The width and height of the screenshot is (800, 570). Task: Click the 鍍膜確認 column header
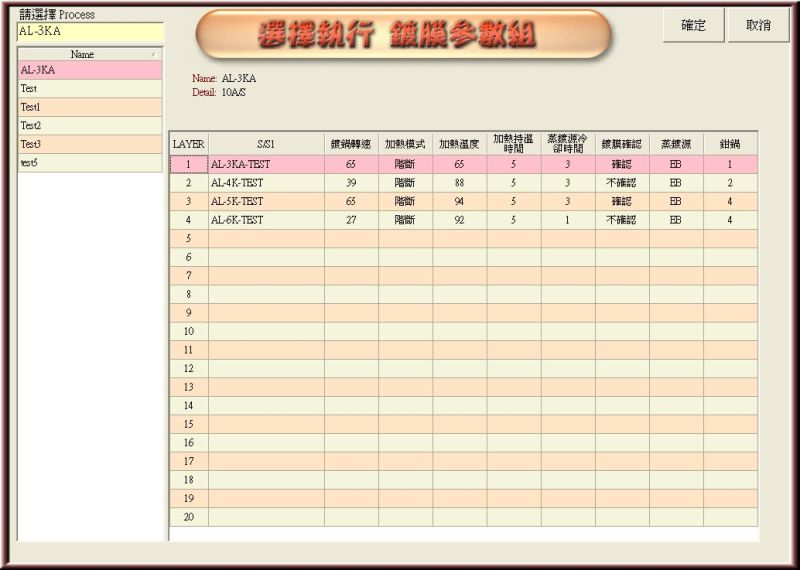pyautogui.click(x=621, y=144)
